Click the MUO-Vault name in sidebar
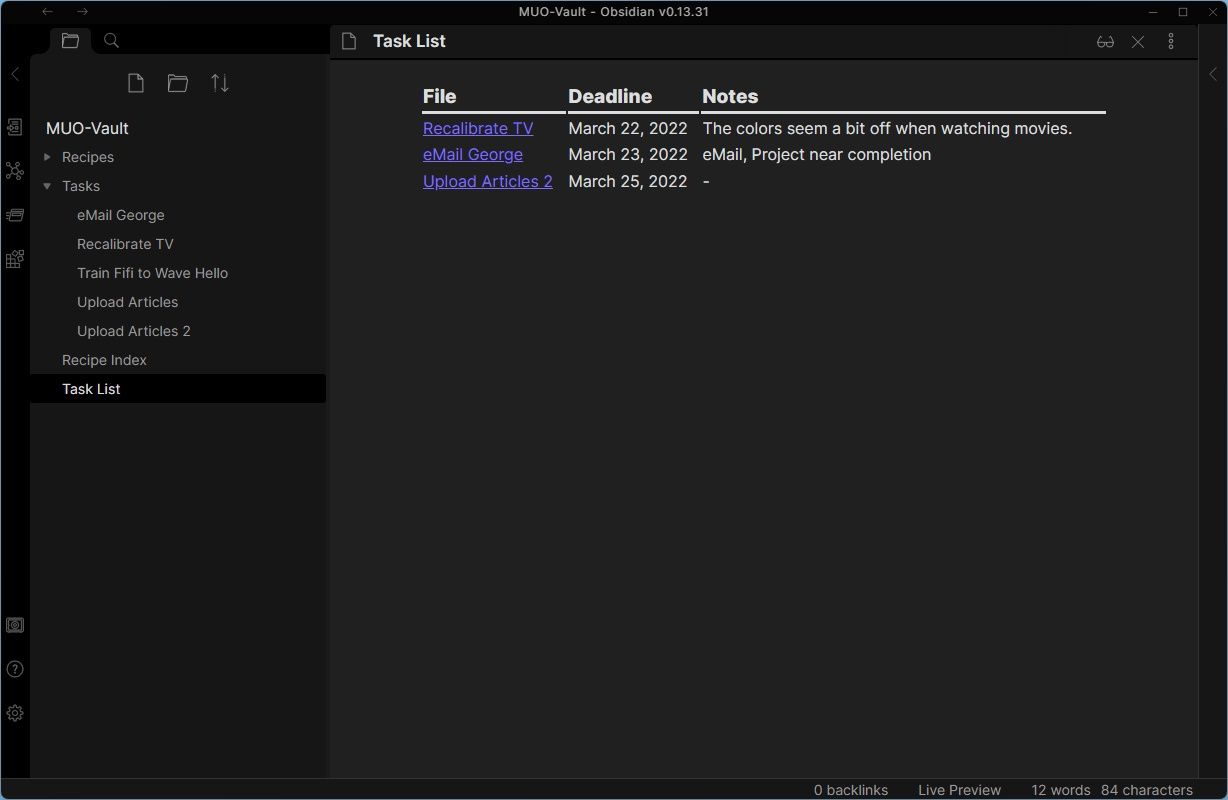Viewport: 1228px width, 800px height. [x=87, y=128]
